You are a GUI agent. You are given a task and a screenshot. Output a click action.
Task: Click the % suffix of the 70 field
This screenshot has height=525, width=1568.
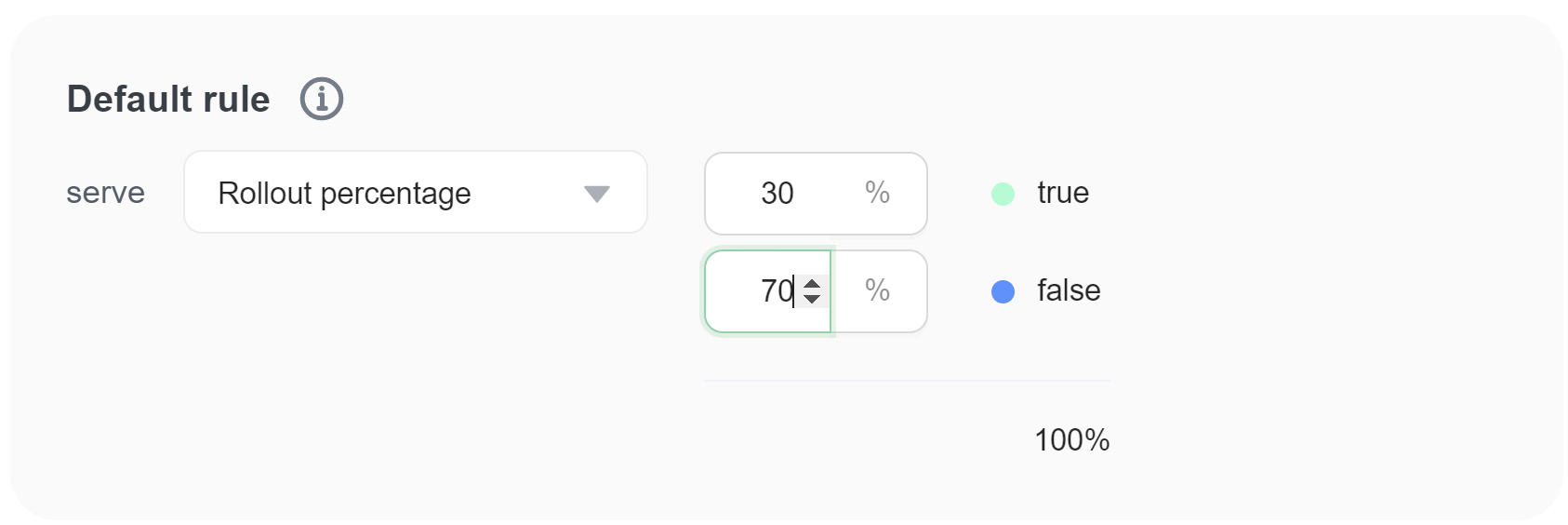coord(877,290)
